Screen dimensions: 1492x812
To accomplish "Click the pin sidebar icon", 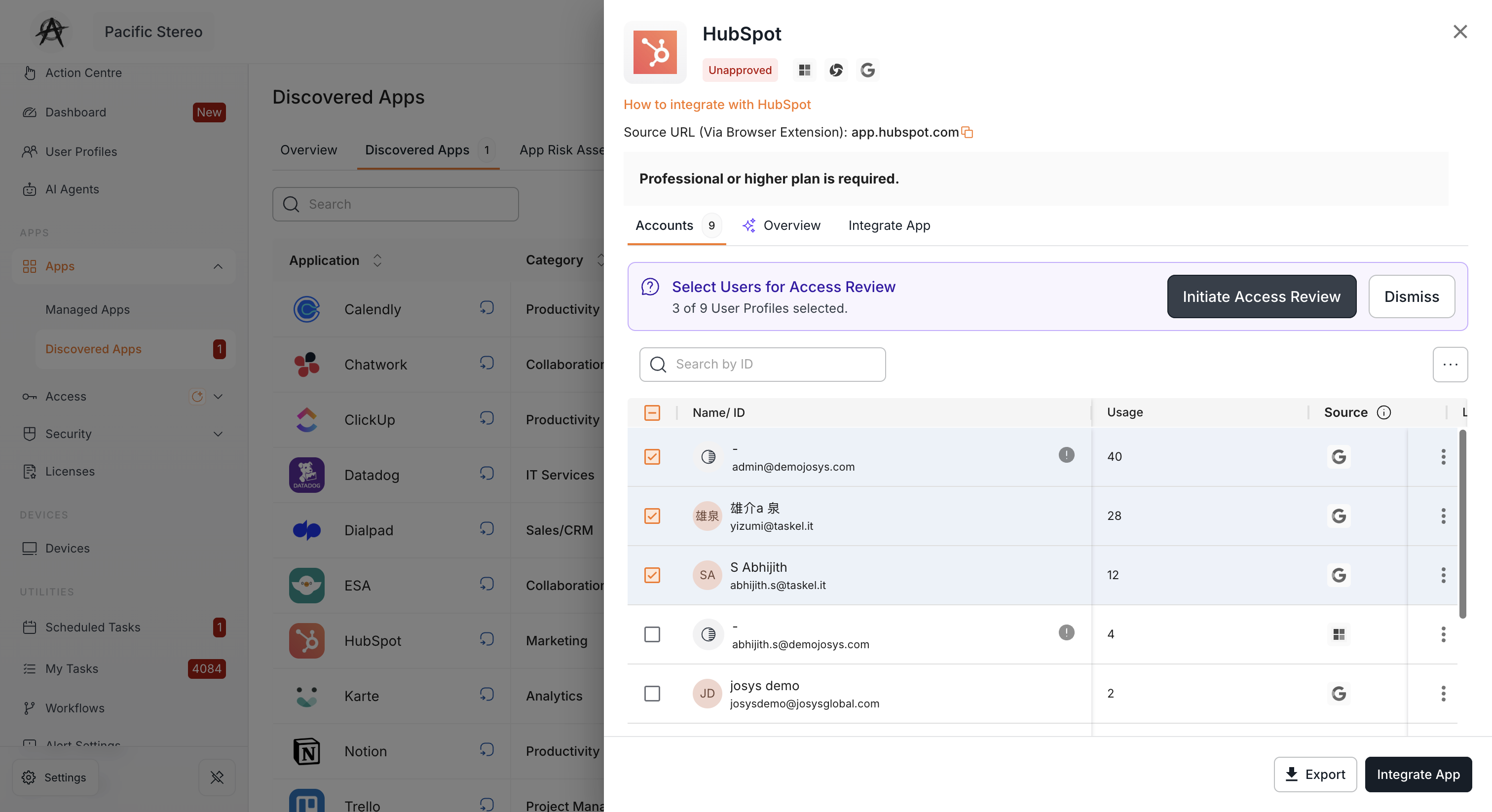I will click(217, 777).
